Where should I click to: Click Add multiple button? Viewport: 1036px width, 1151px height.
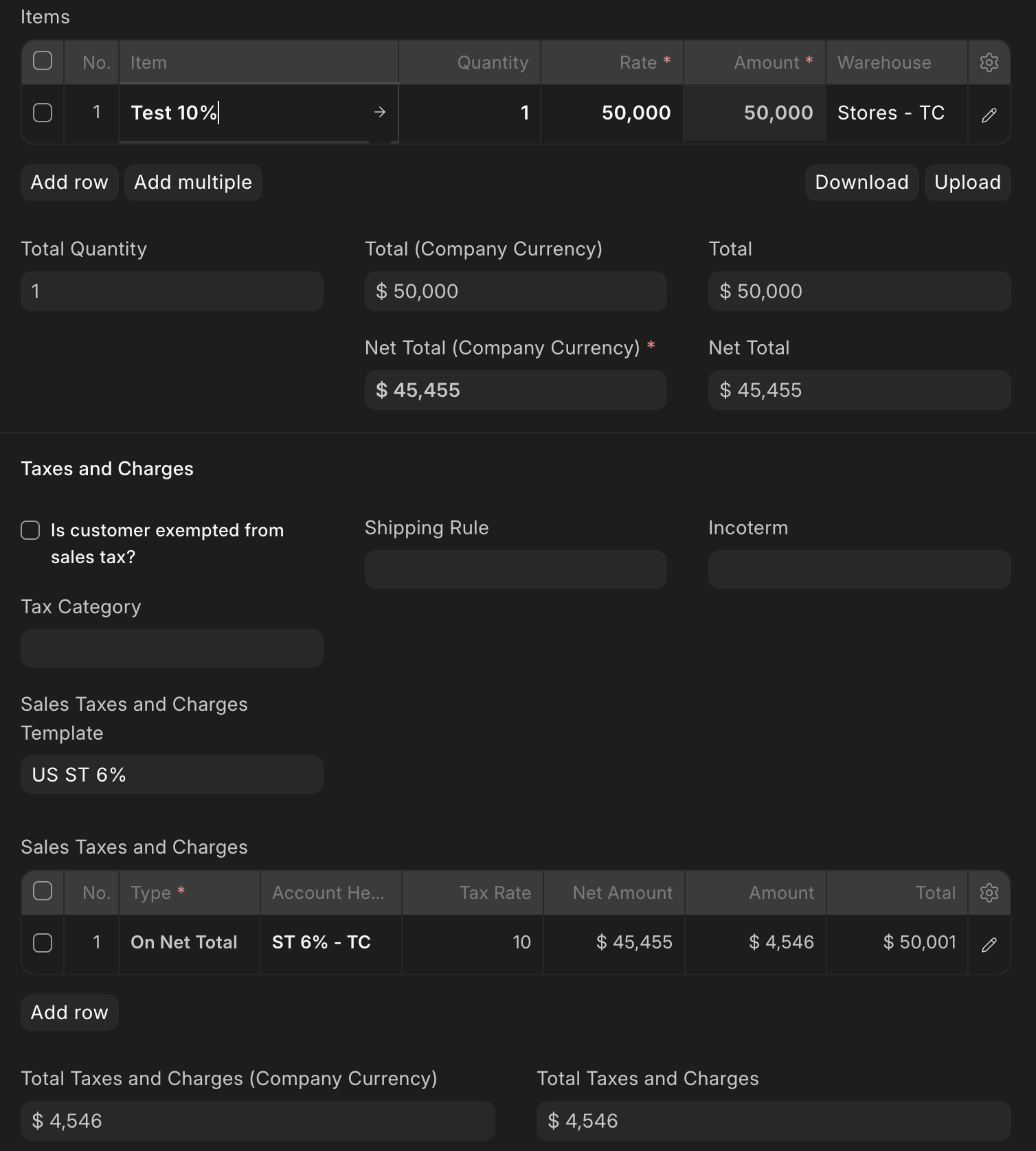click(x=193, y=183)
